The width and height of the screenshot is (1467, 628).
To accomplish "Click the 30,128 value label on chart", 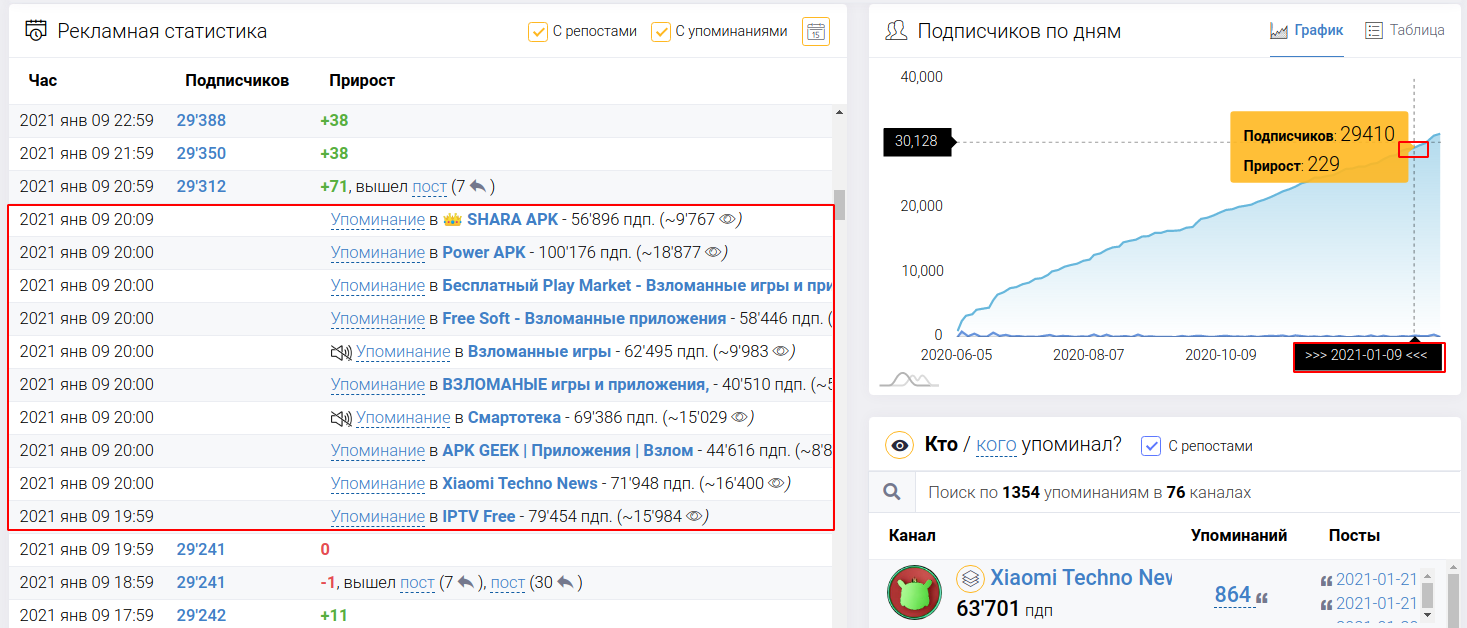I will tap(916, 141).
